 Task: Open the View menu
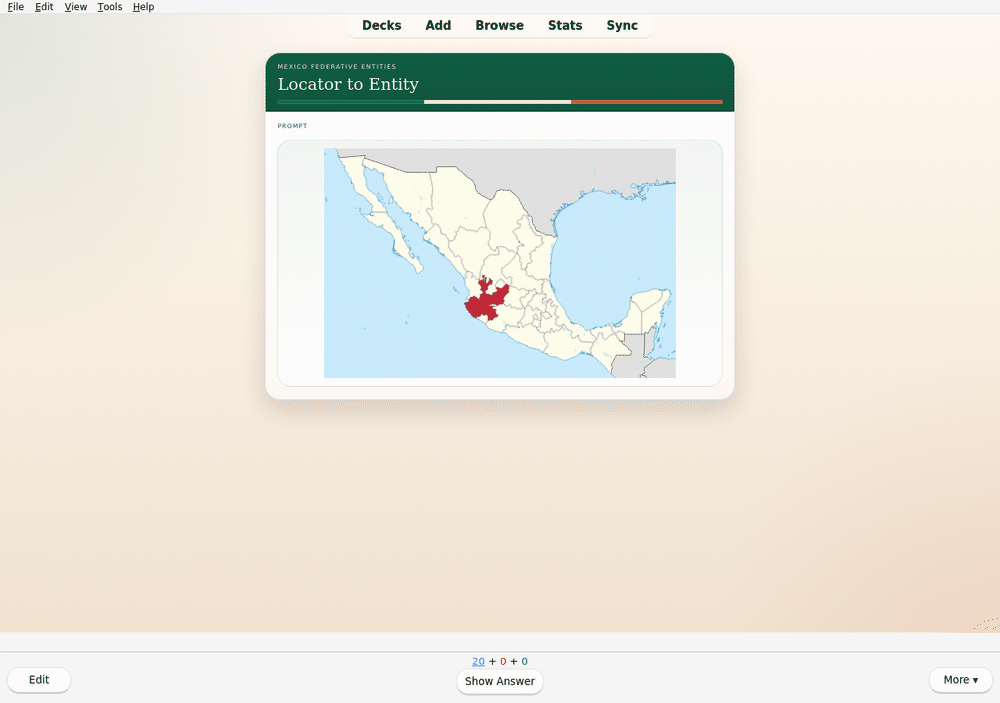pos(75,6)
